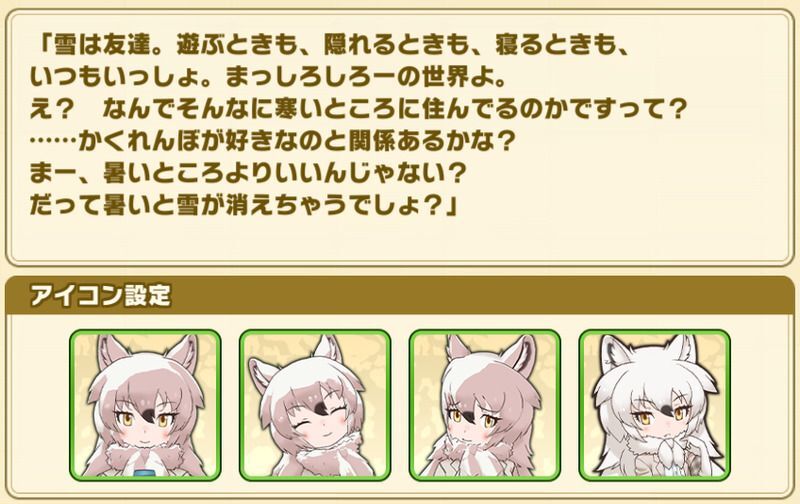This screenshot has height=504, width=800.
Task: Choose the icon with a hand near the chin
Action: [655, 406]
